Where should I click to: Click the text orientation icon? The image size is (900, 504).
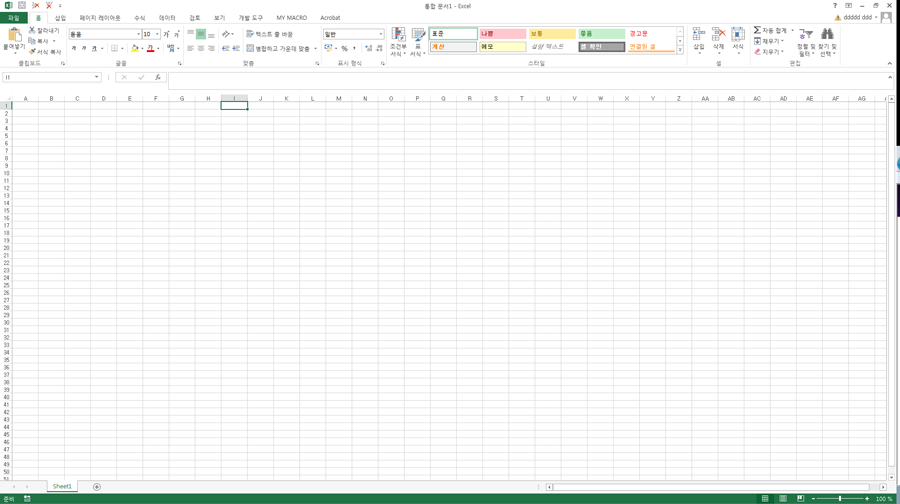coord(226,34)
